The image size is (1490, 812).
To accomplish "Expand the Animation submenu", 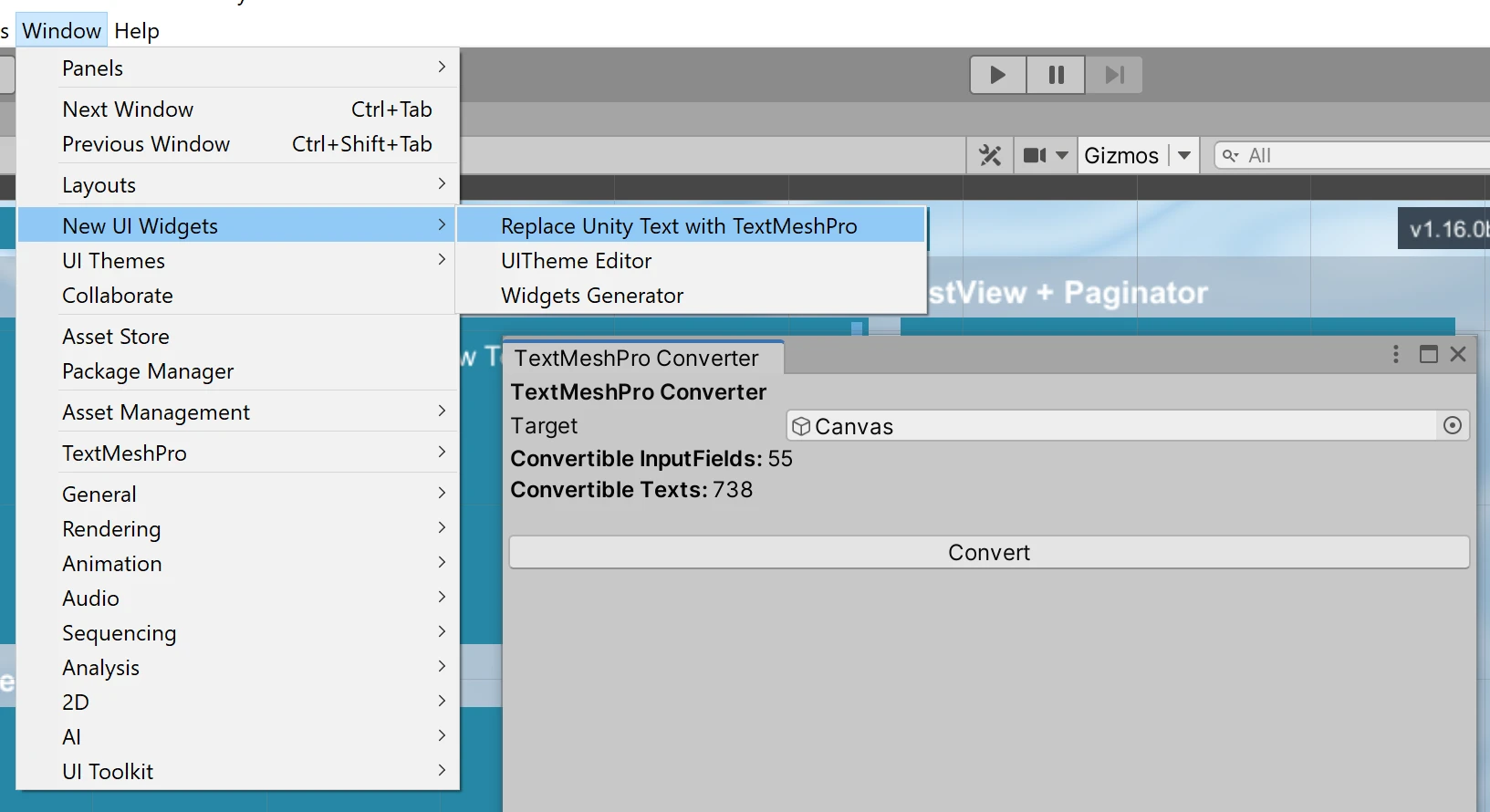I will pyautogui.click(x=238, y=564).
